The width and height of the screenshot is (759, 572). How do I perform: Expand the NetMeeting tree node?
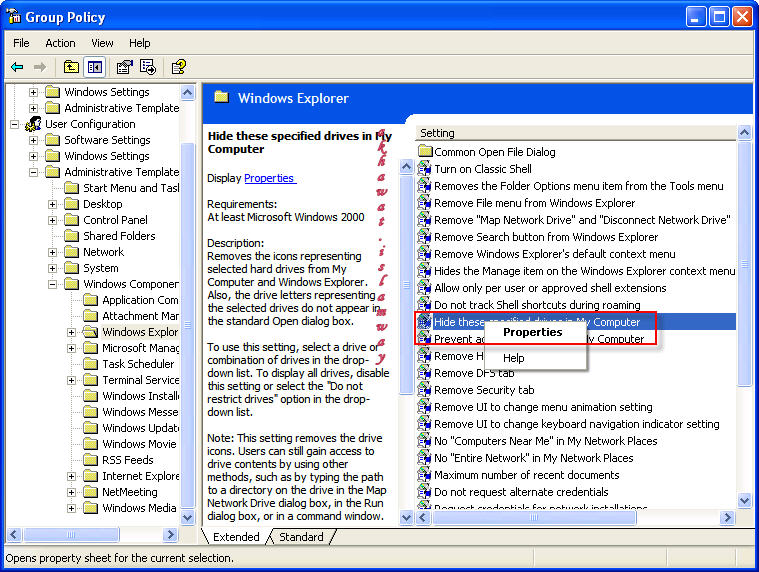pos(71,492)
